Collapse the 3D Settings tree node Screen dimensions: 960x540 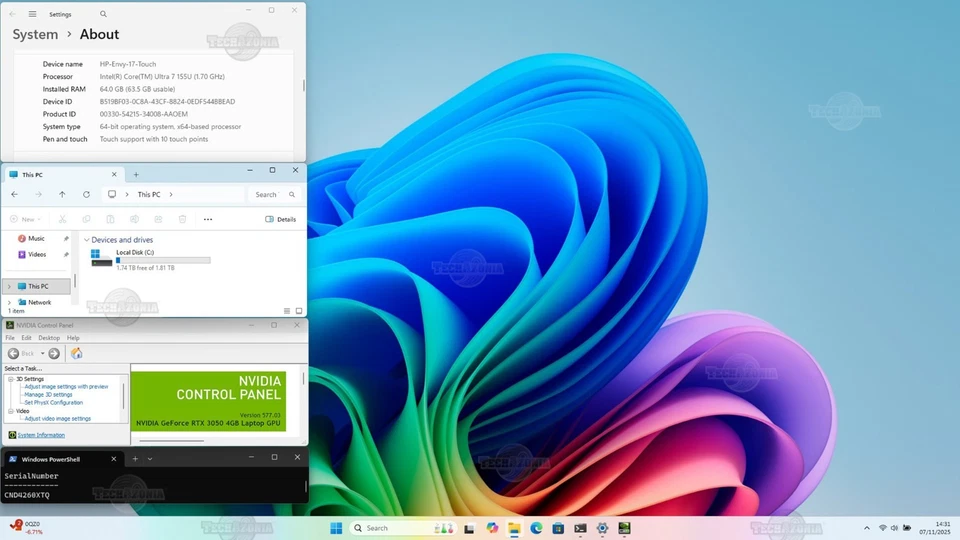(x=10, y=379)
